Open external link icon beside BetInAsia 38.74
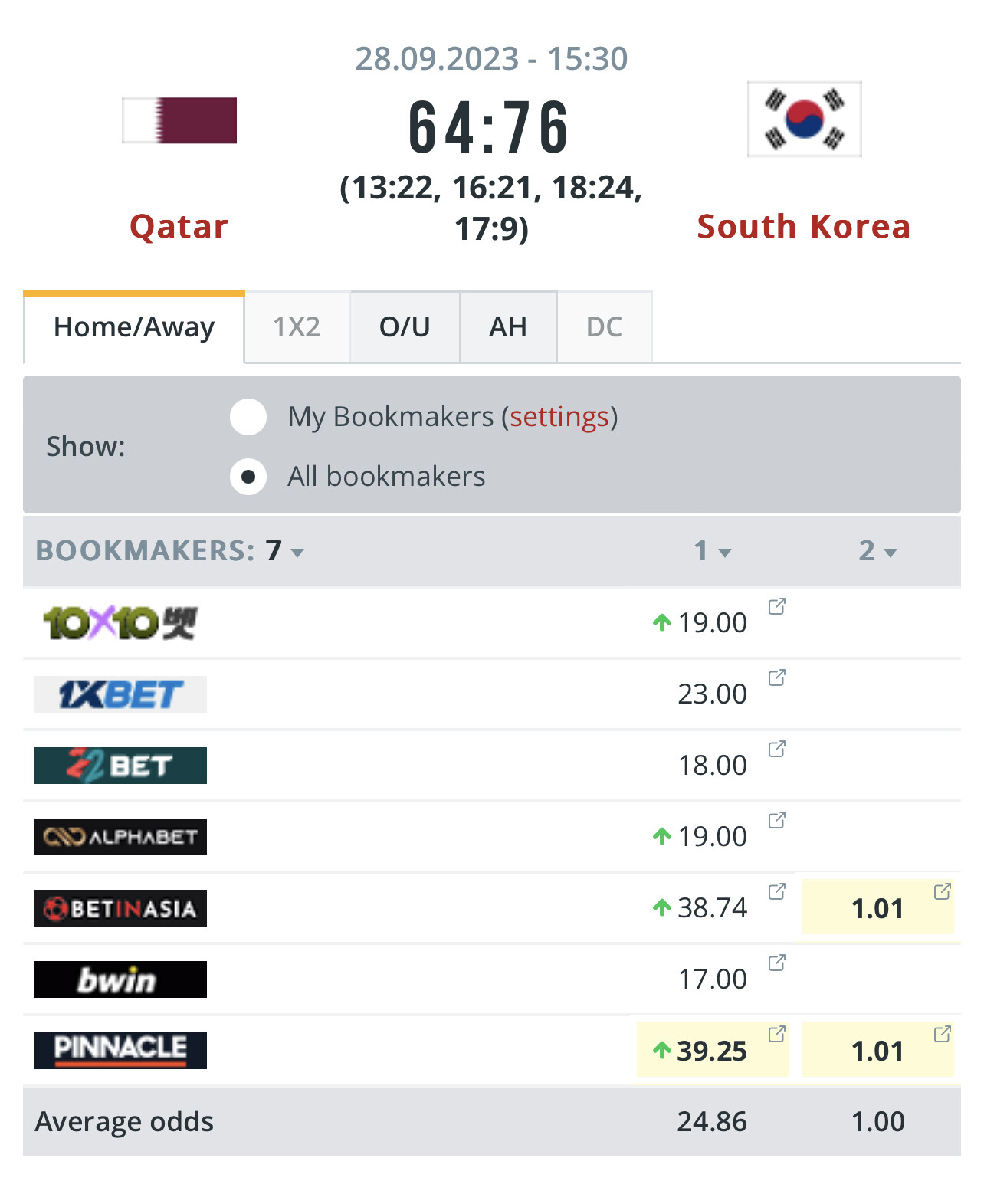984x1204 pixels. (x=776, y=892)
